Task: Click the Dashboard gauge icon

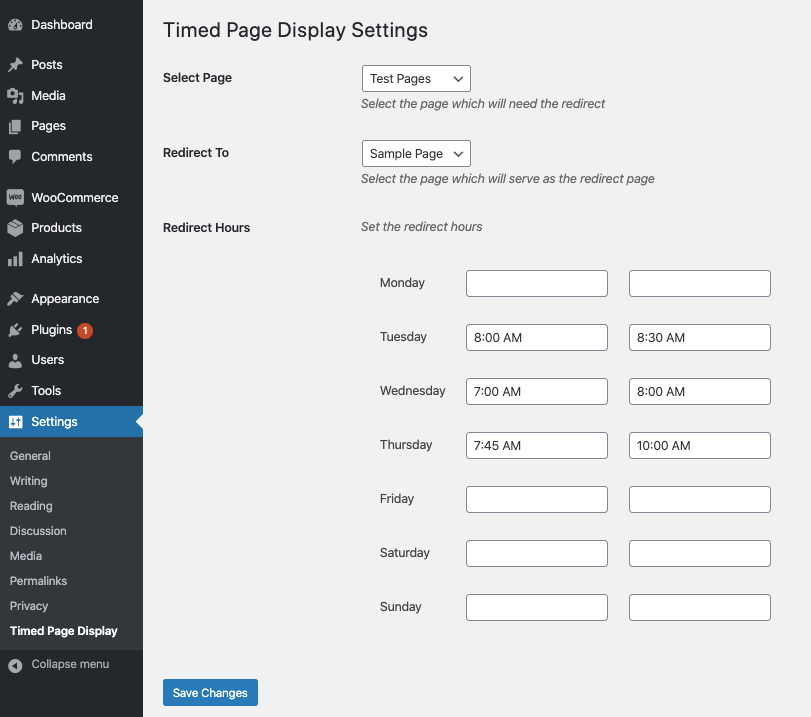Action: (x=15, y=25)
